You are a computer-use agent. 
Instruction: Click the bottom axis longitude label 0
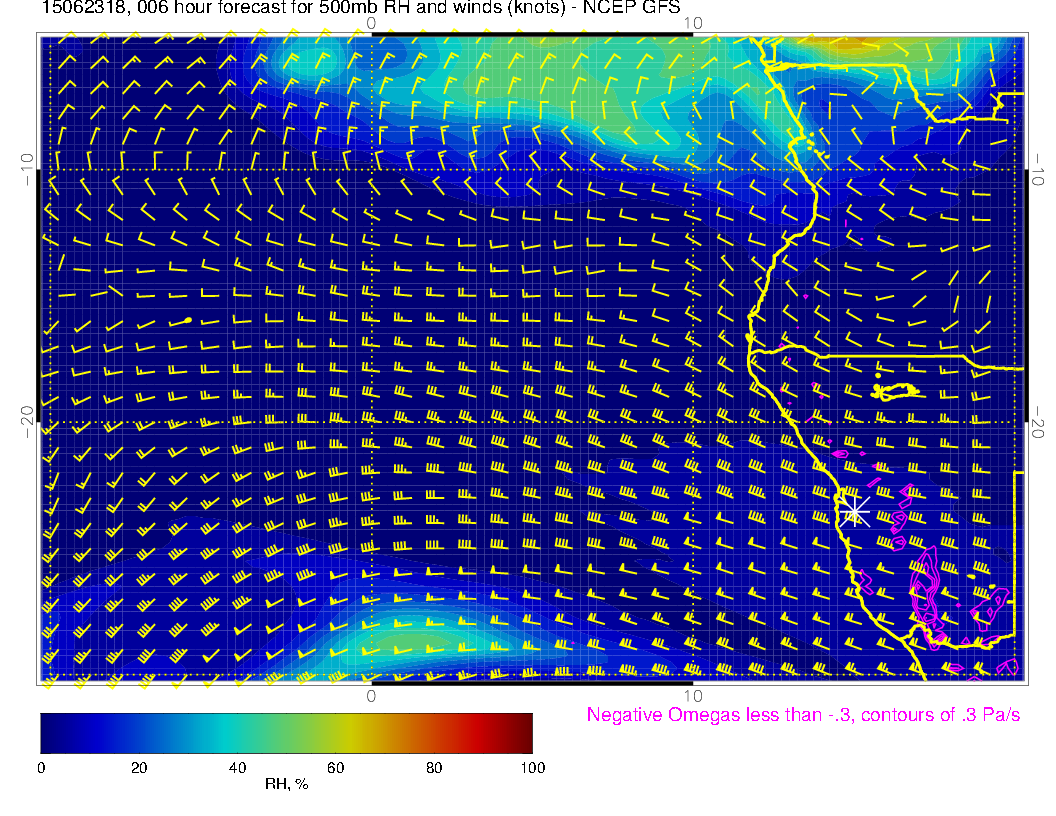(x=370, y=695)
